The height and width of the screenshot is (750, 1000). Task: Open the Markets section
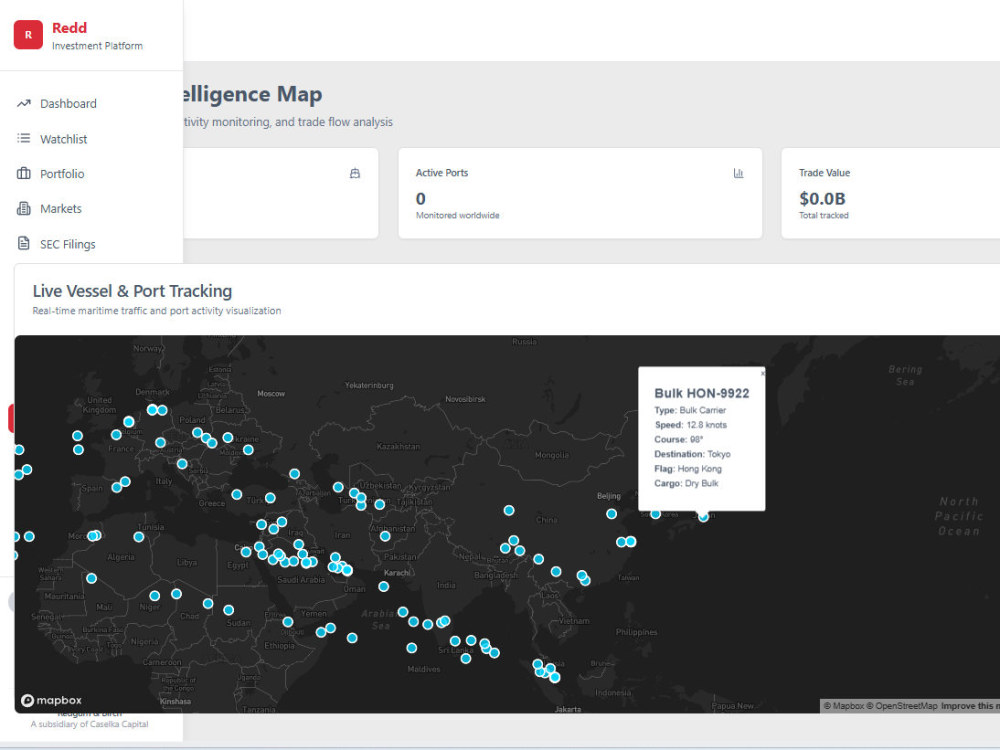pyautogui.click(x=61, y=209)
